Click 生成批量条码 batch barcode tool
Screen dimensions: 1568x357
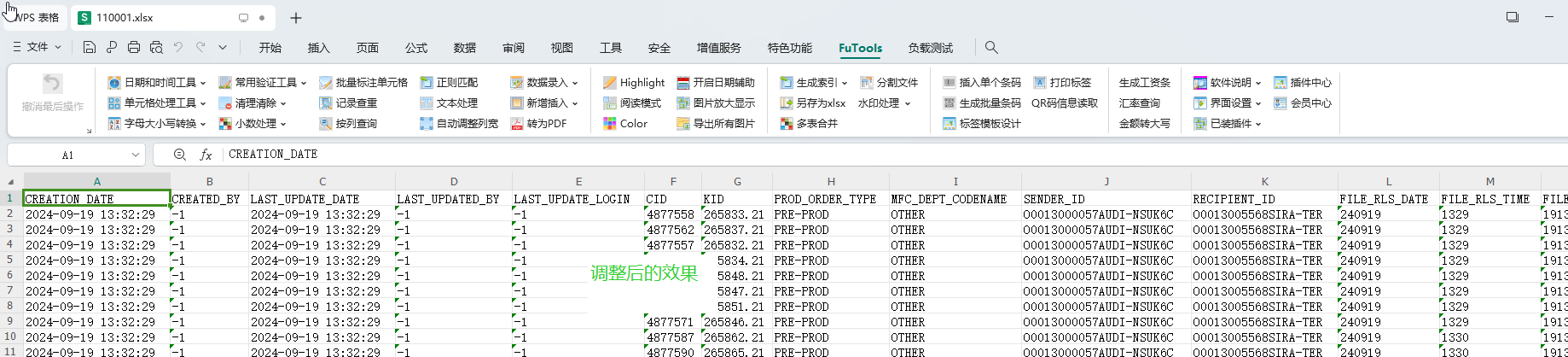pos(982,103)
